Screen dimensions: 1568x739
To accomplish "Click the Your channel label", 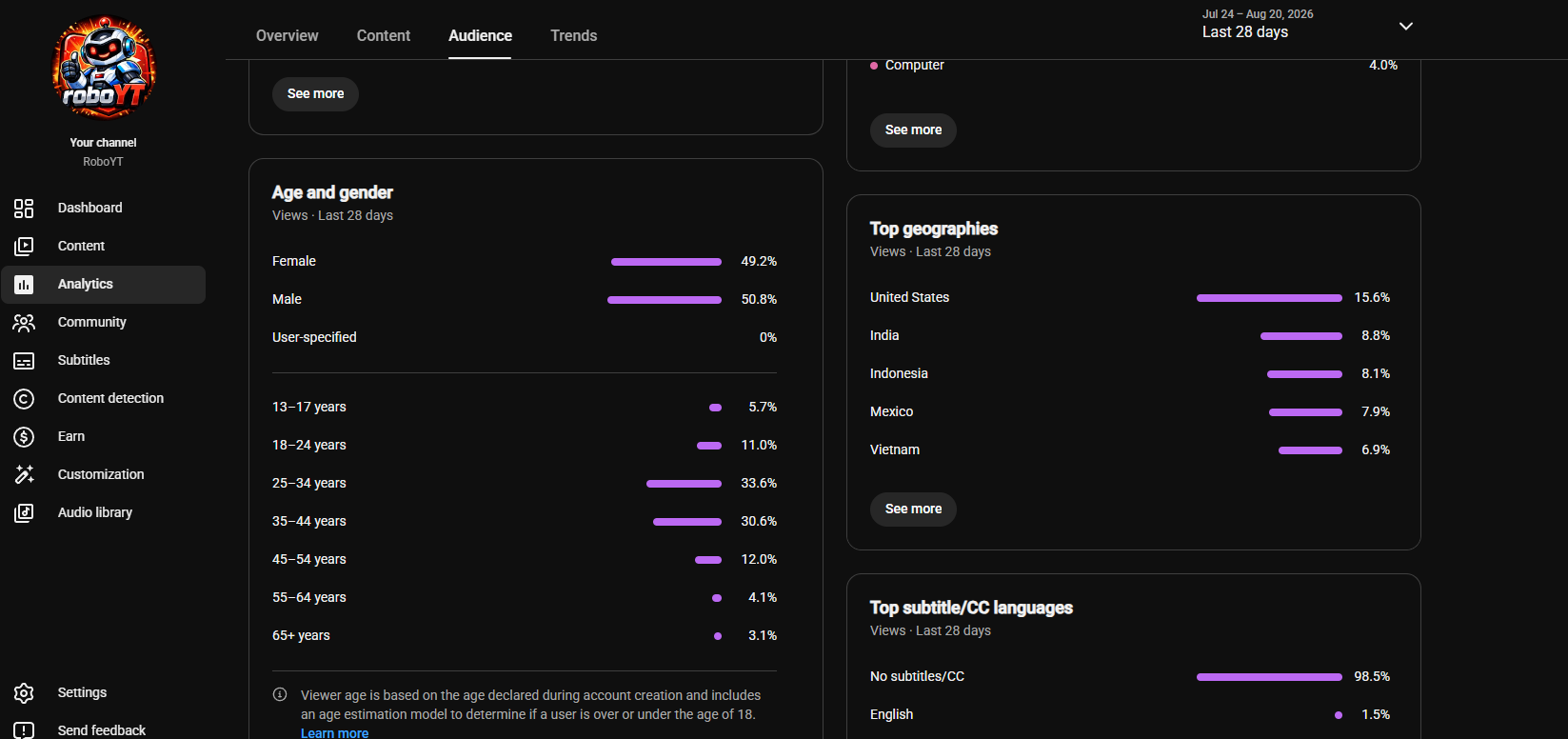I will [103, 143].
